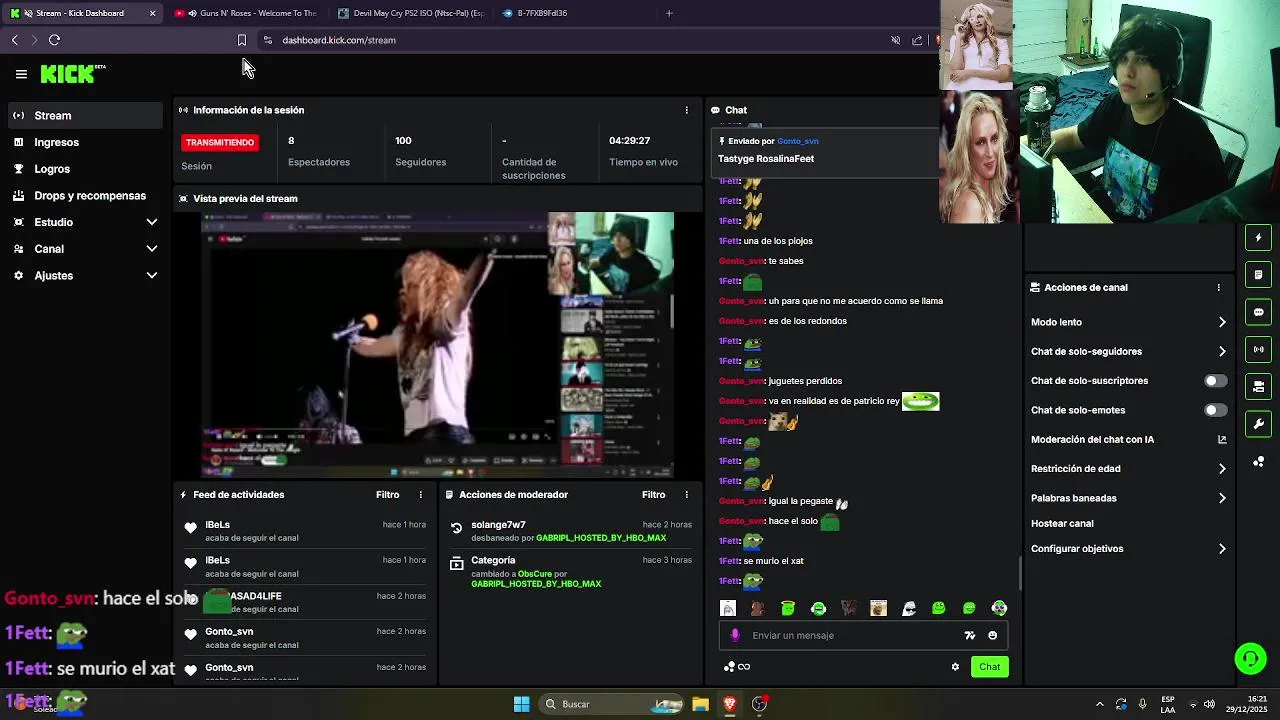Open the broadcast signal widget in right toolbar
The height and width of the screenshot is (720, 1280).
(x=1258, y=349)
